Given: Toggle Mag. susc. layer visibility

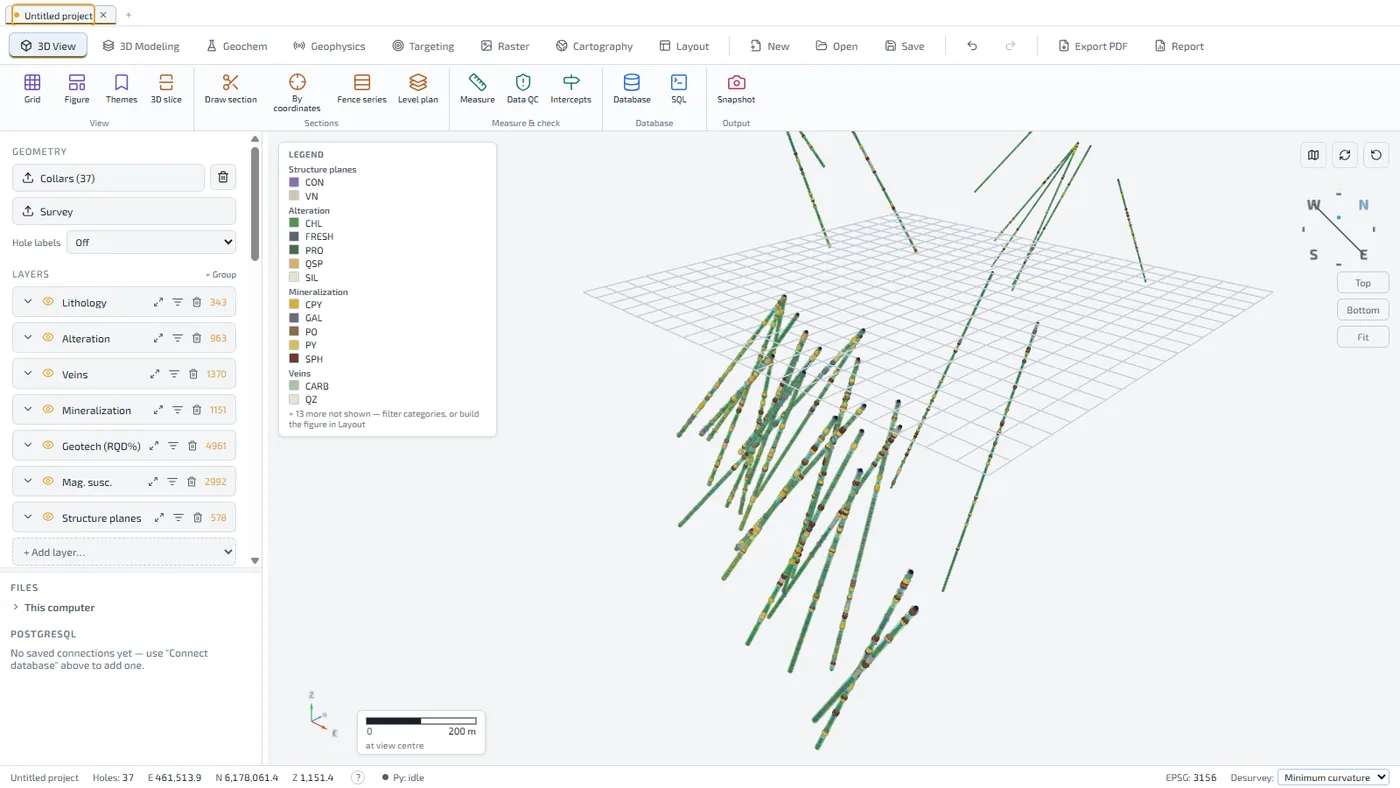Looking at the screenshot, I should pos(48,482).
